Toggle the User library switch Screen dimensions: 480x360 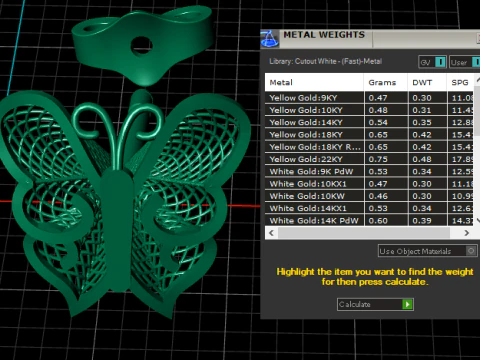point(465,62)
